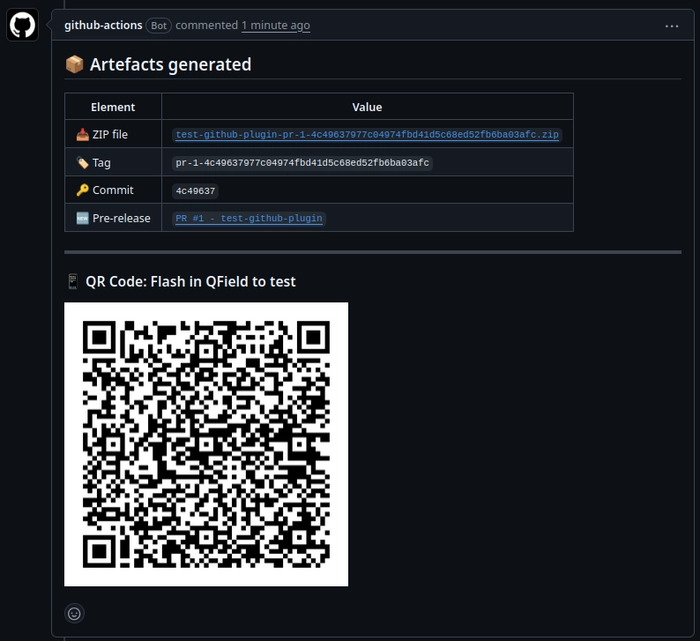Click the 'Pre-release' row label

121,218
